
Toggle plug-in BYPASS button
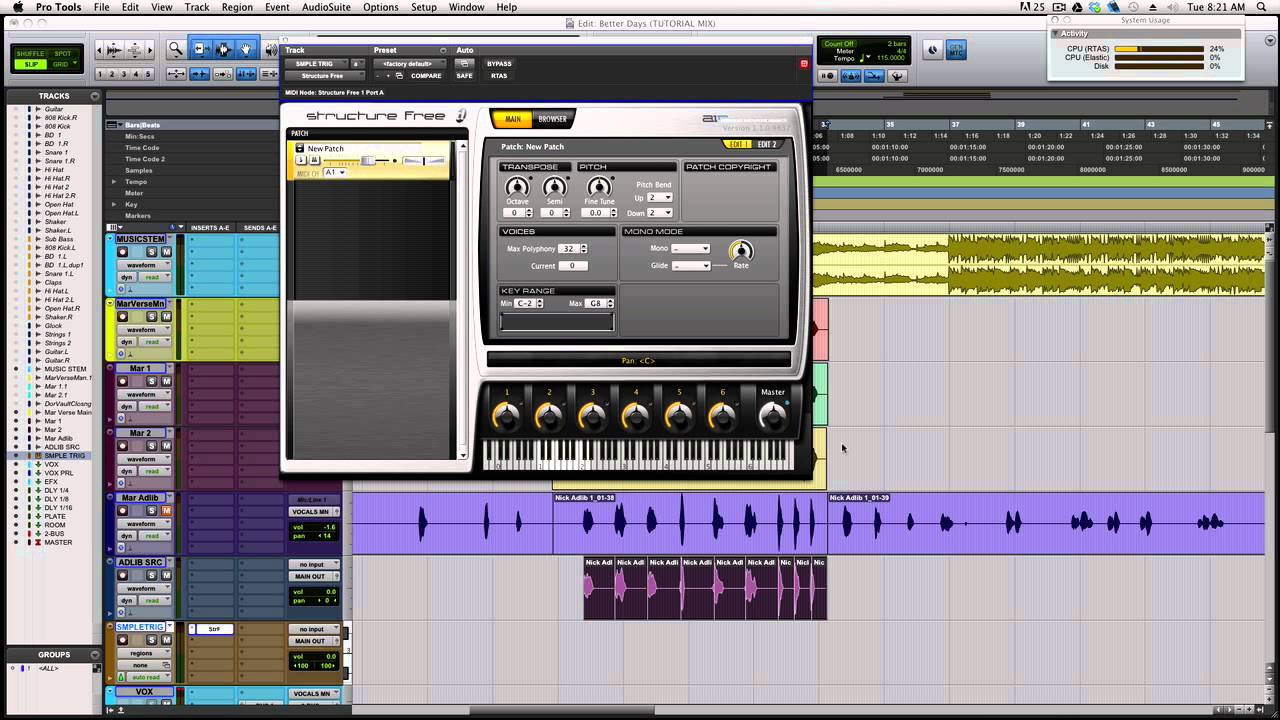(x=498, y=63)
